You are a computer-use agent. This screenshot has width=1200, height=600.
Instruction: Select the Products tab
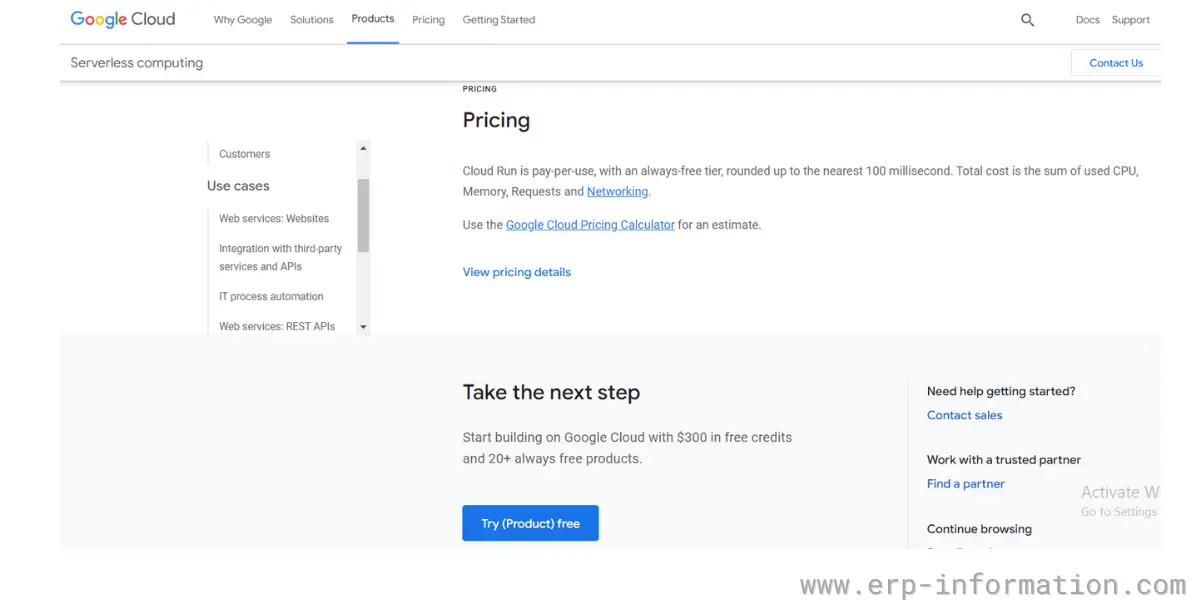[x=373, y=19]
